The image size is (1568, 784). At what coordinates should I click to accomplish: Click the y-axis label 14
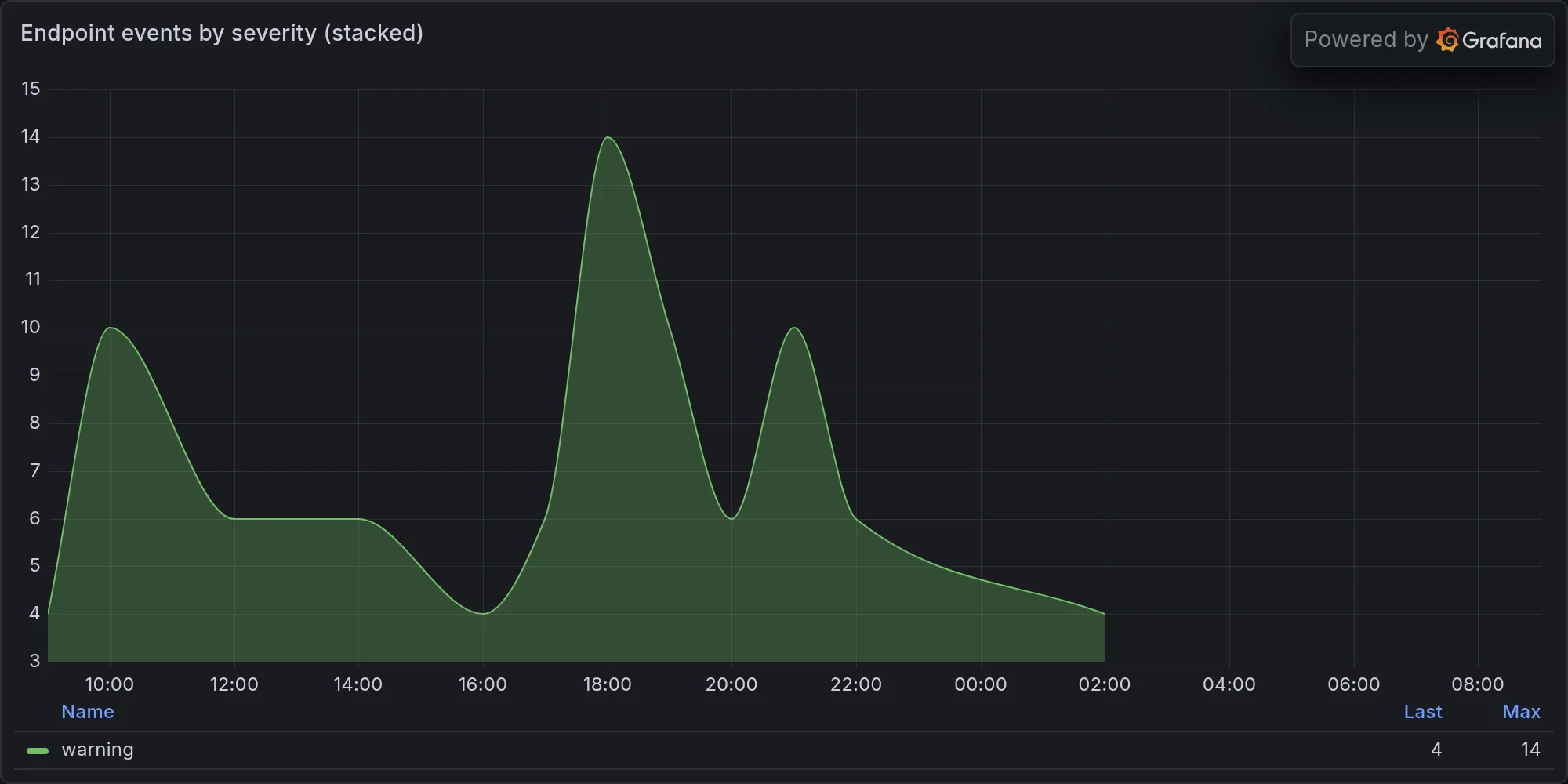pyautogui.click(x=31, y=137)
